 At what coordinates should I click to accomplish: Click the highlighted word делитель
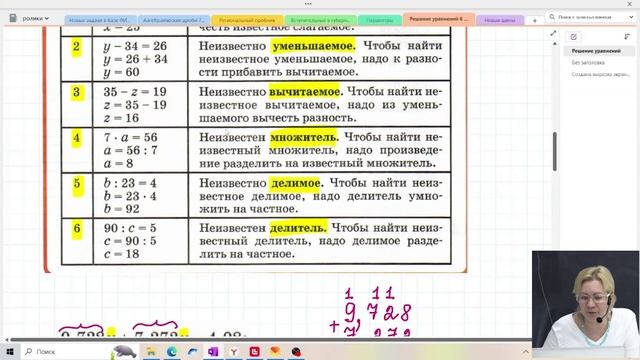pyautogui.click(x=298, y=228)
